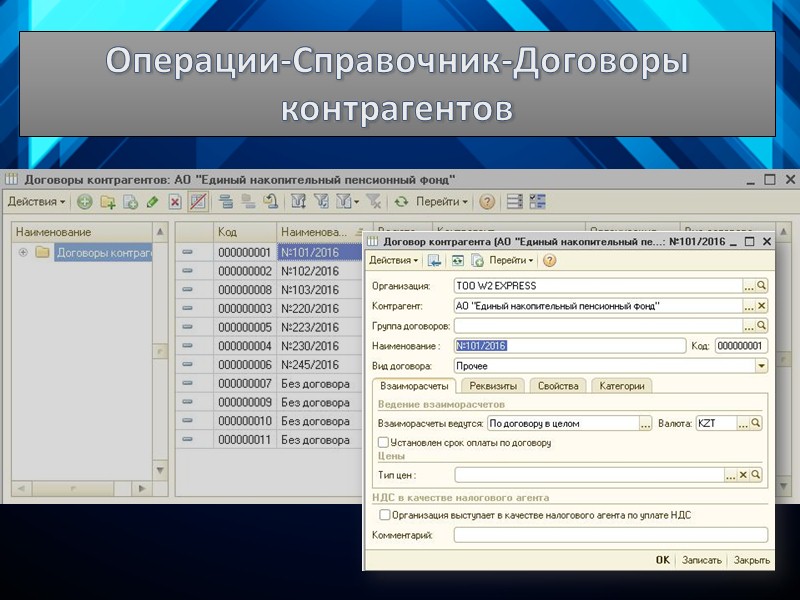
Task: Select the row №245/2016
Action: coord(269,365)
